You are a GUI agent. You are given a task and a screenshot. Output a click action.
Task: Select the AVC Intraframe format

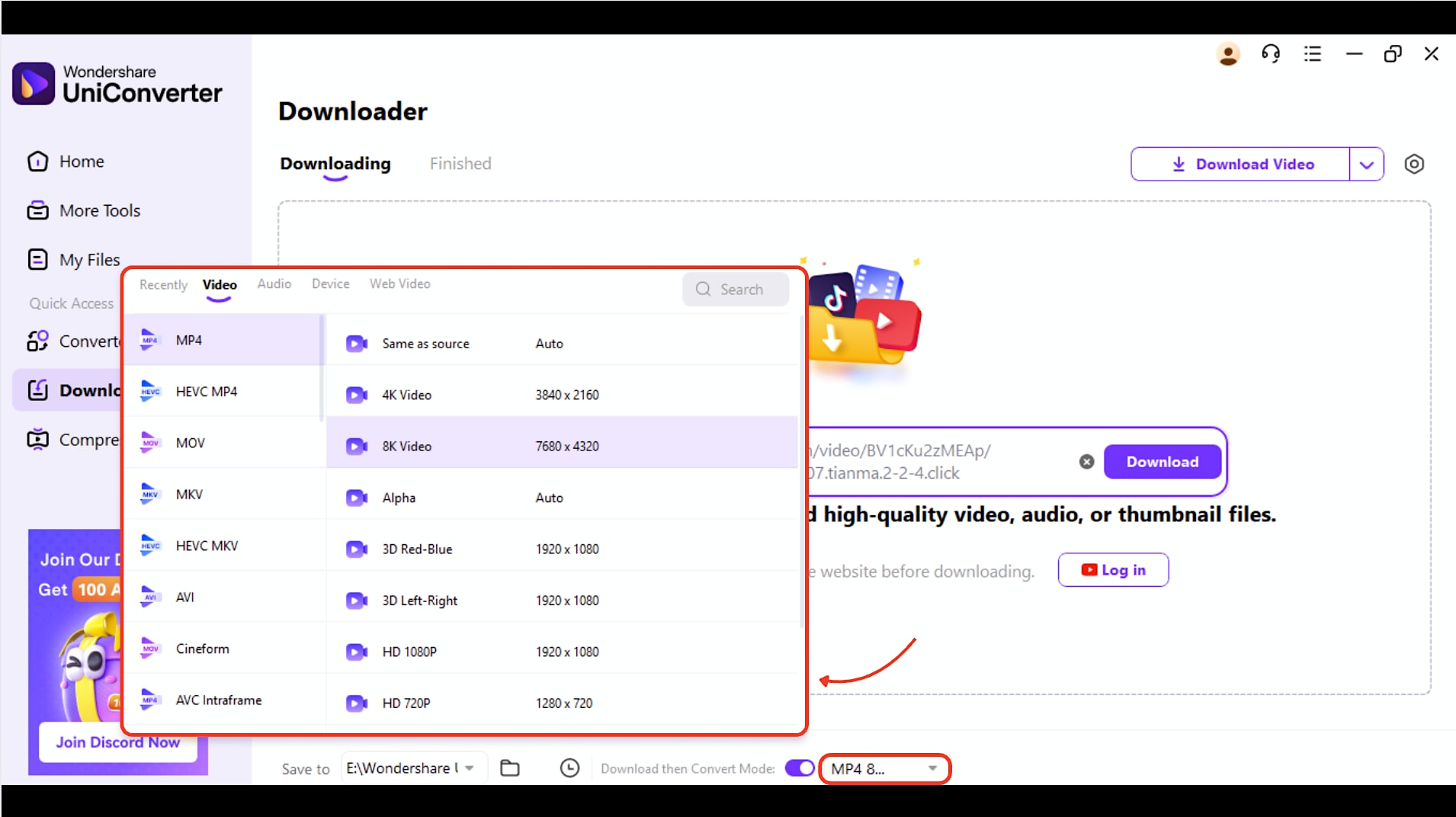pyautogui.click(x=223, y=700)
